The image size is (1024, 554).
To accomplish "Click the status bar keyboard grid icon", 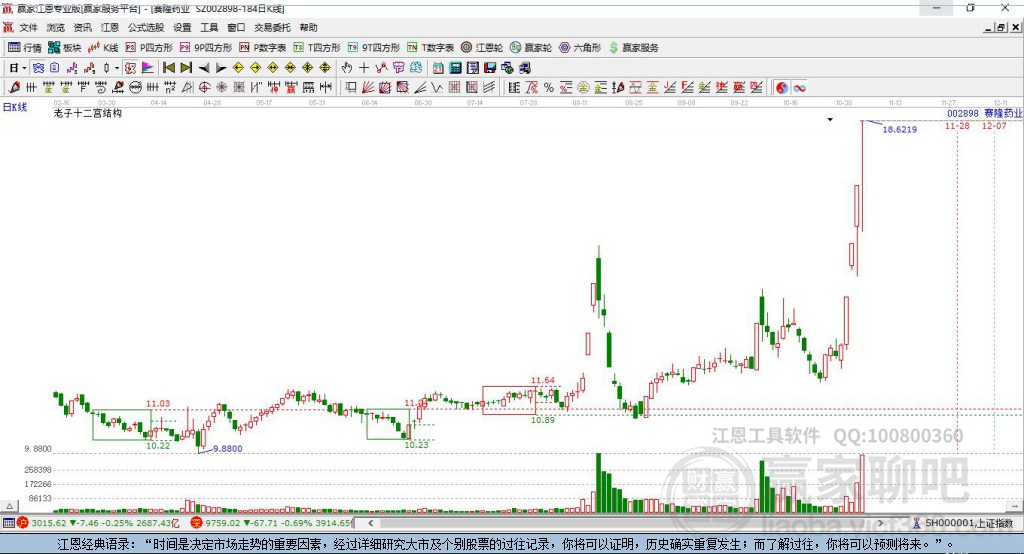I will [x=8, y=523].
